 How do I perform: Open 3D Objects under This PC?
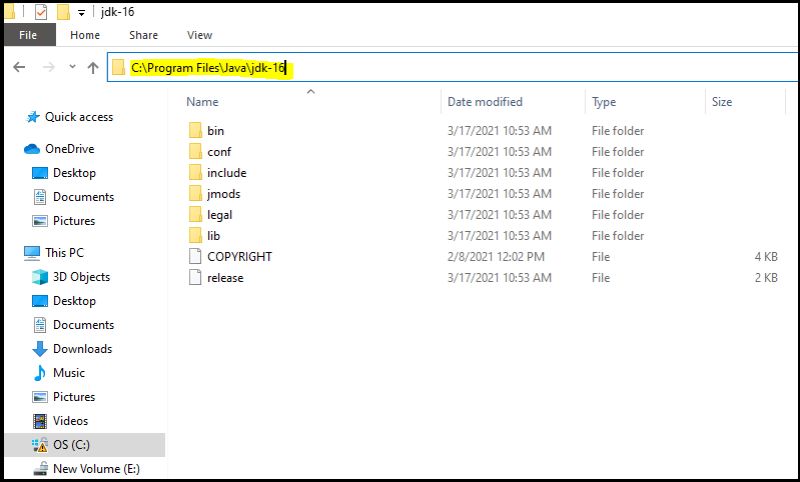81,277
